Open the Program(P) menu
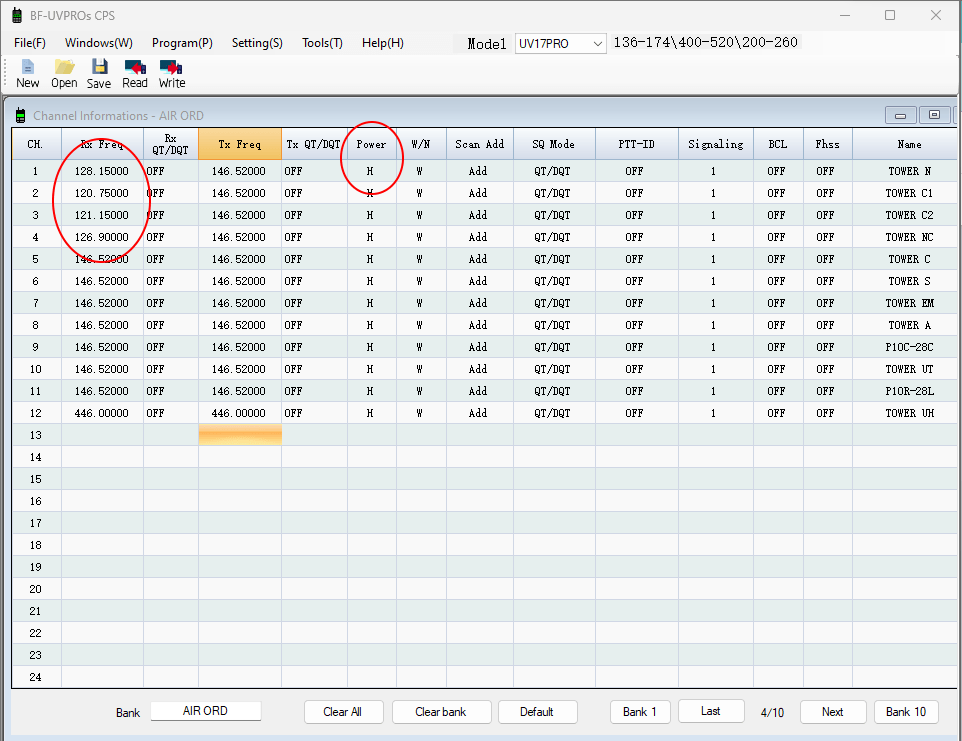Viewport: 962px width, 741px height. 182,43
